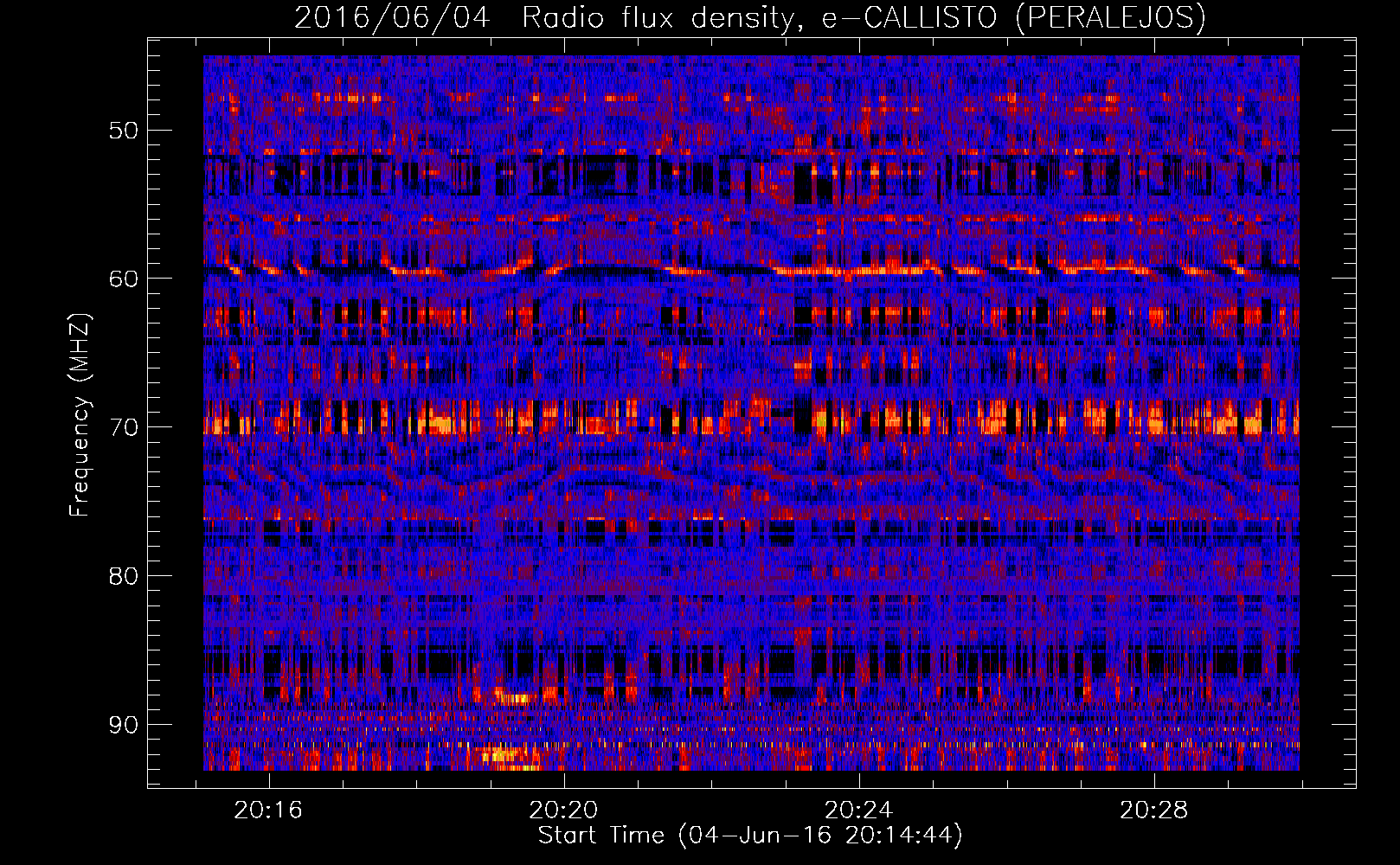Click the 20:20 time tick label
Viewport: 1400px width, 865px height.
pos(563,811)
